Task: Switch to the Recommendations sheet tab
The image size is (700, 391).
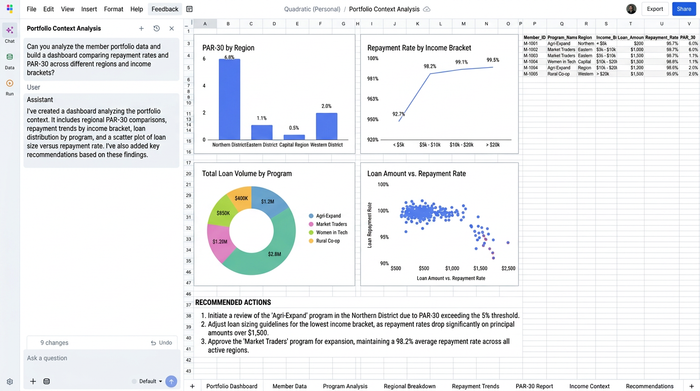Action: (650, 386)
